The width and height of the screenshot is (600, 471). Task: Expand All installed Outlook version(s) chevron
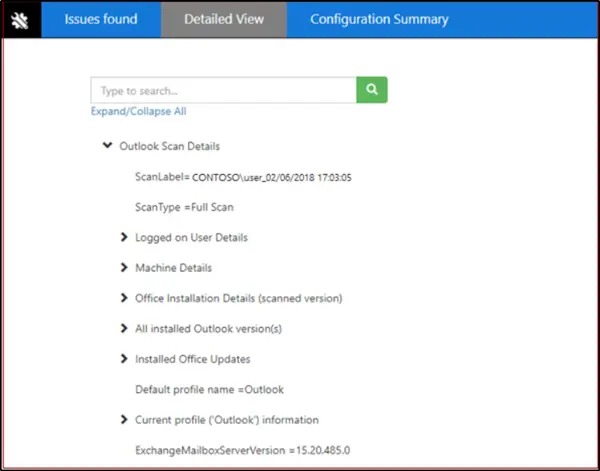[124, 328]
